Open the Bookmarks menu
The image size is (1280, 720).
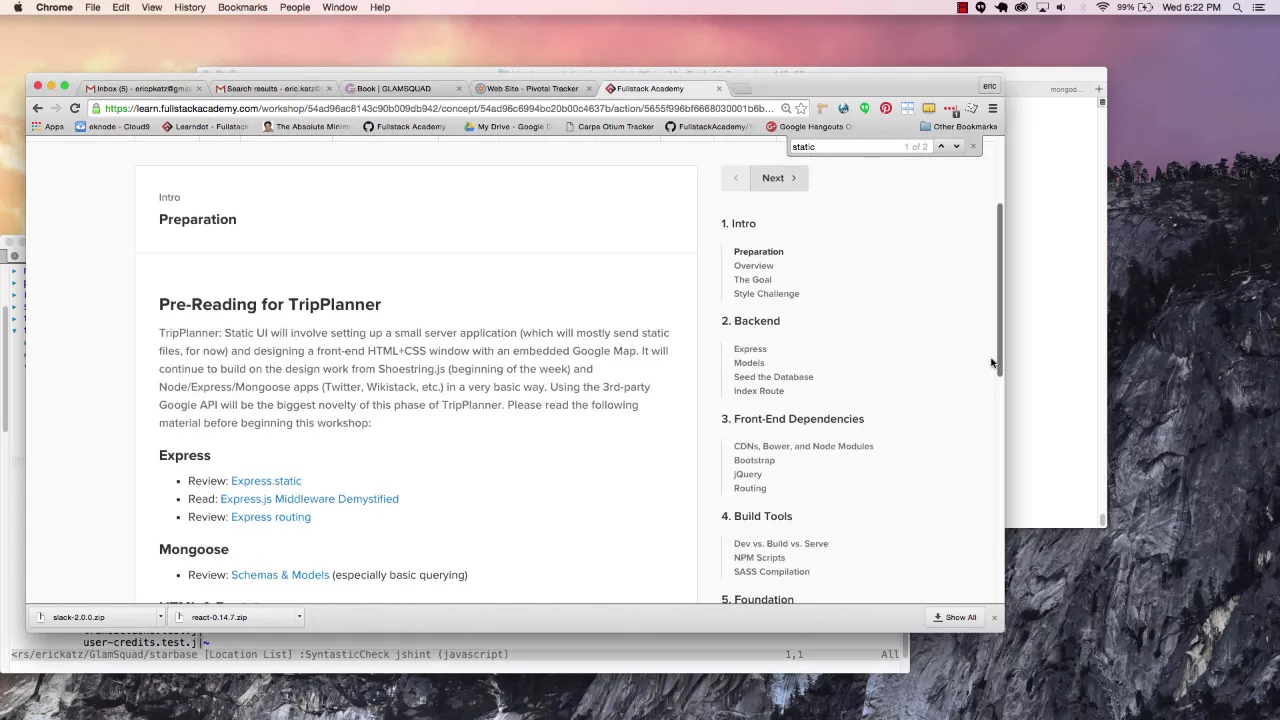(x=242, y=7)
